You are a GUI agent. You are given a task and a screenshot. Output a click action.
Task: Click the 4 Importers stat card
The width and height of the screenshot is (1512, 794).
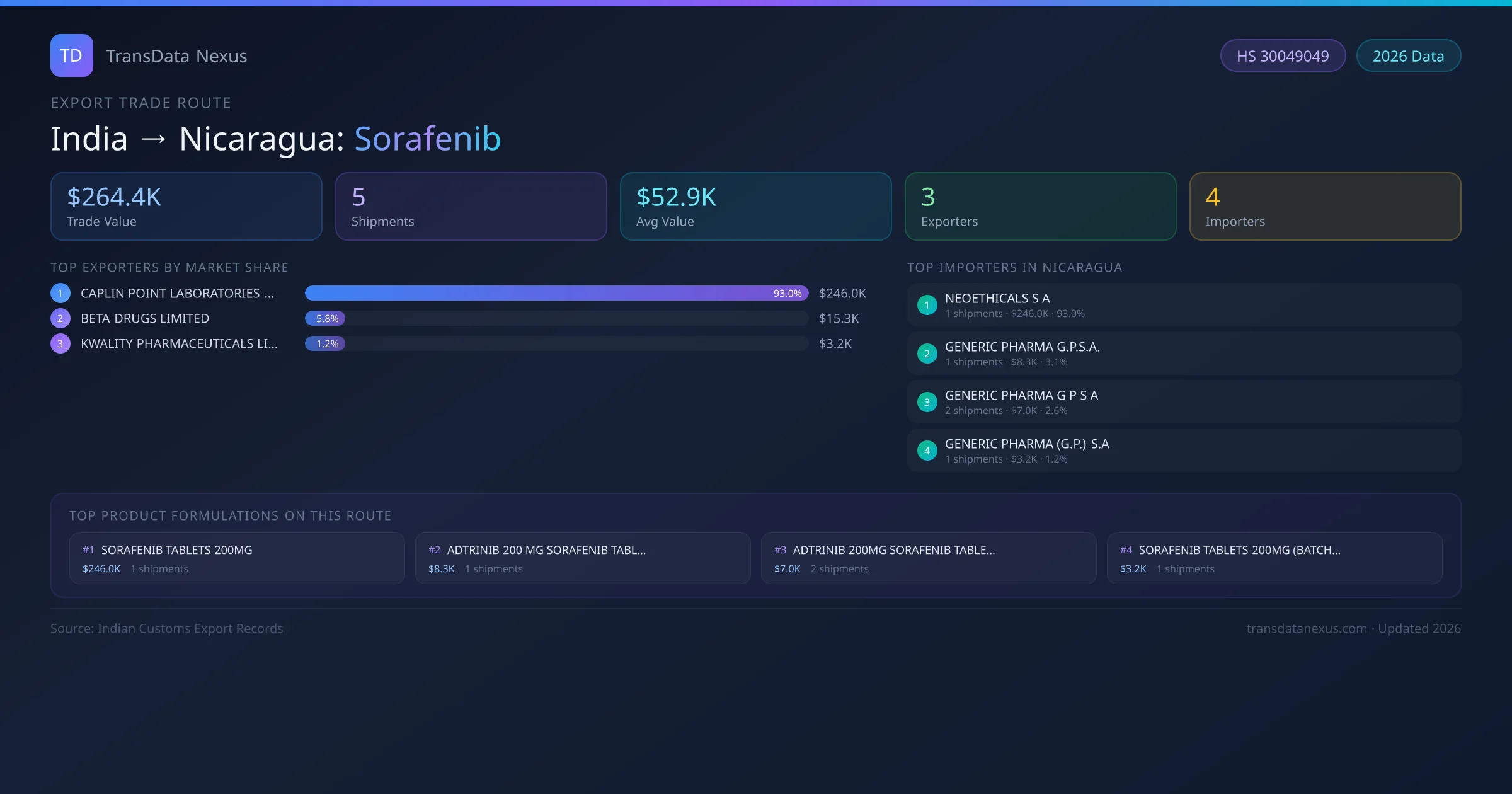click(x=1325, y=206)
